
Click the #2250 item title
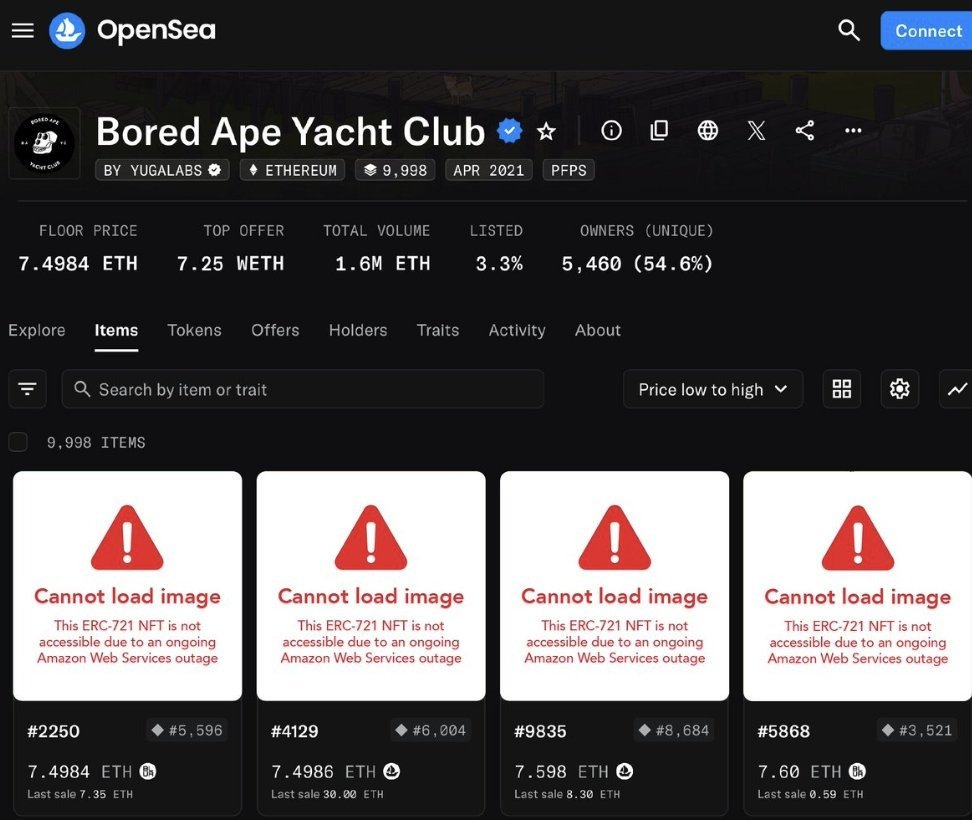[x=53, y=731]
